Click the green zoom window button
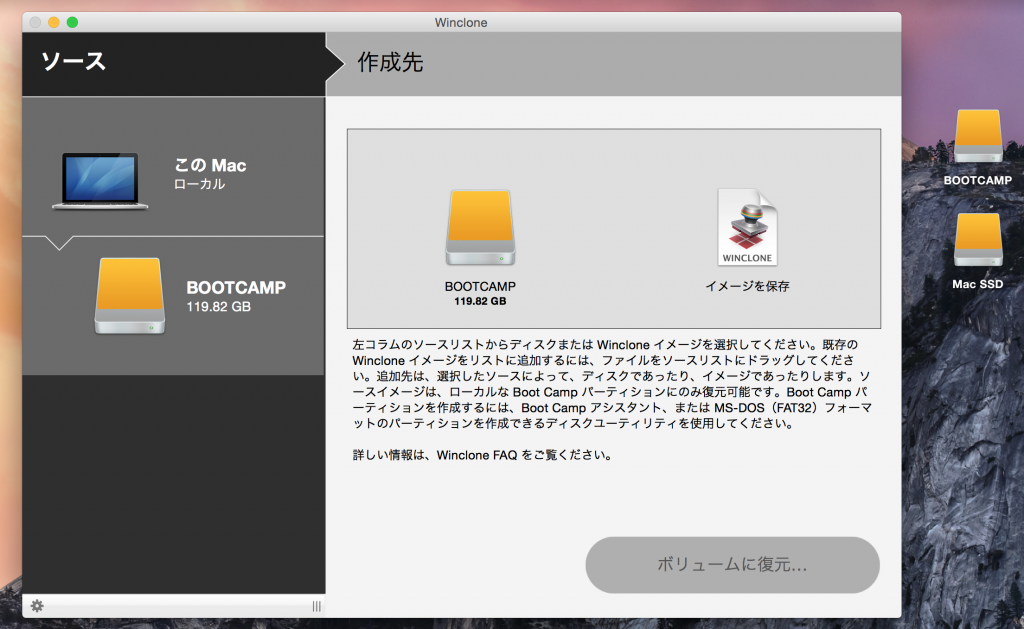Image resolution: width=1024 pixels, height=629 pixels. pos(72,22)
